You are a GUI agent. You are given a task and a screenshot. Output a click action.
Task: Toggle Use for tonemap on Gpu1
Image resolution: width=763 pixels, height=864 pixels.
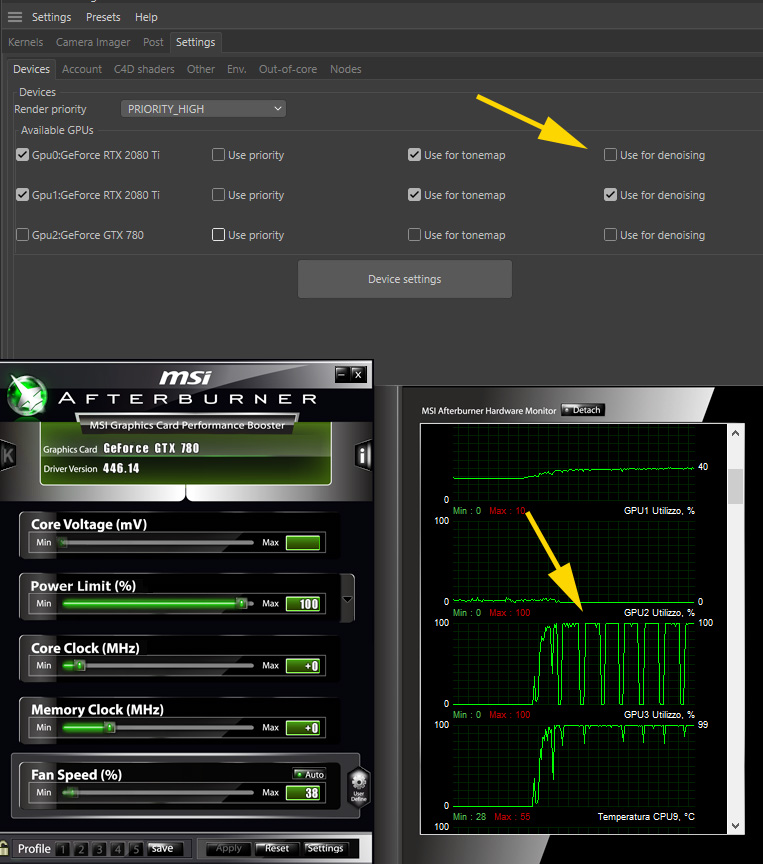(x=414, y=195)
